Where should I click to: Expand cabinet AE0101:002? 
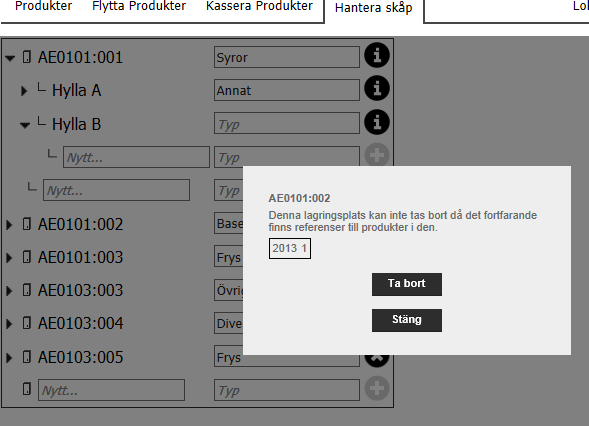pyautogui.click(x=9, y=225)
